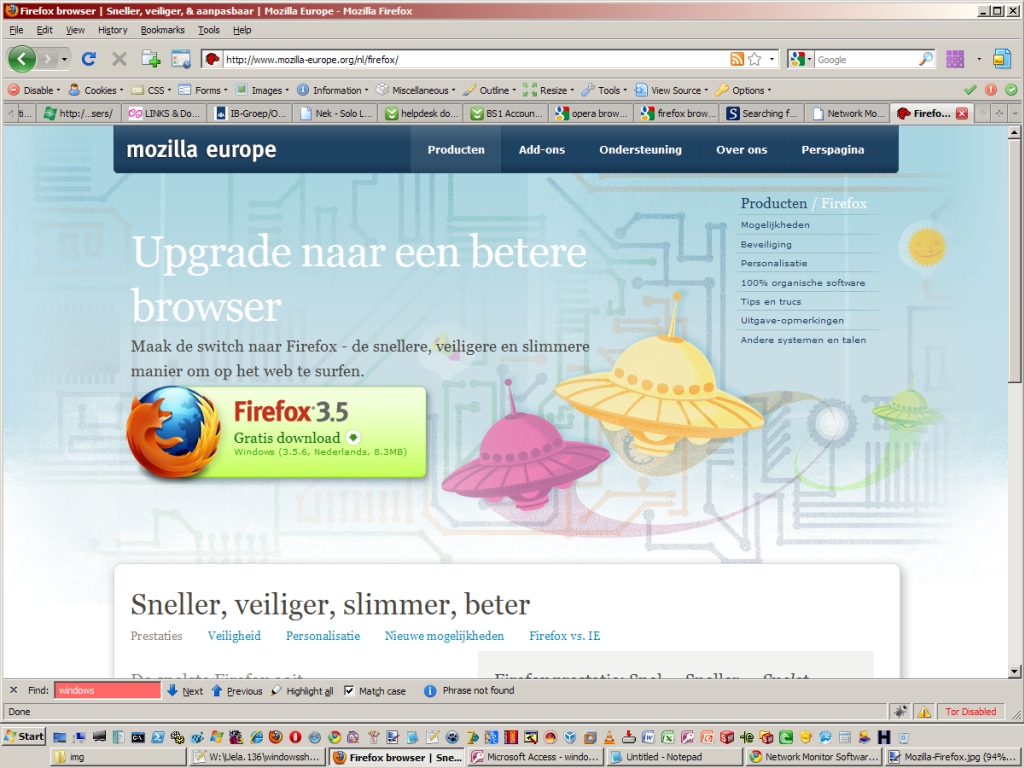Go back with the green Back arrow
Image resolution: width=1024 pixels, height=768 pixels.
pos(22,59)
